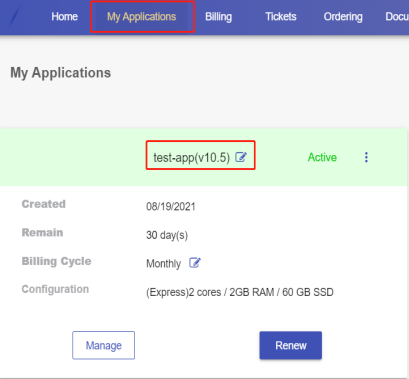409x379 pixels.
Task: Click the 30 day(s) remaining value
Action: [167, 235]
